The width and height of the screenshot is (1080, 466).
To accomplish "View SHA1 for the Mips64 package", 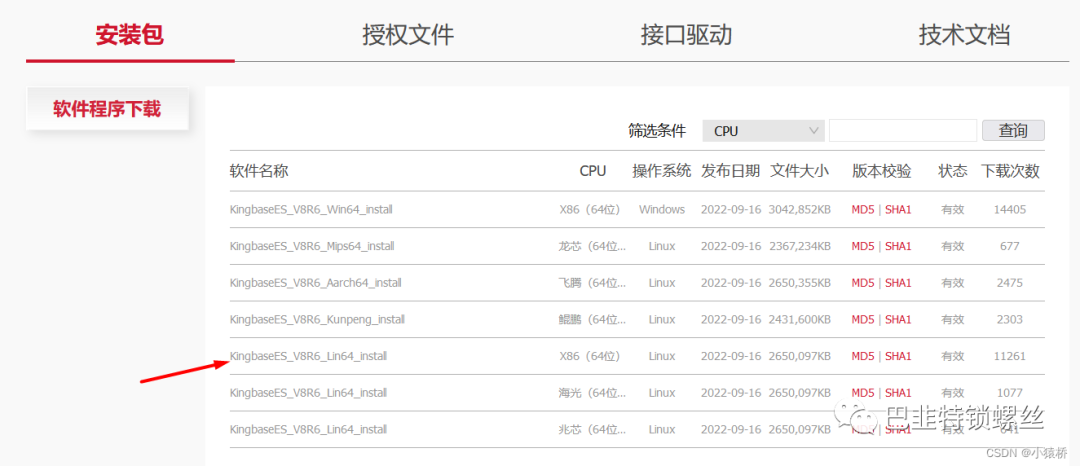I will pos(898,246).
